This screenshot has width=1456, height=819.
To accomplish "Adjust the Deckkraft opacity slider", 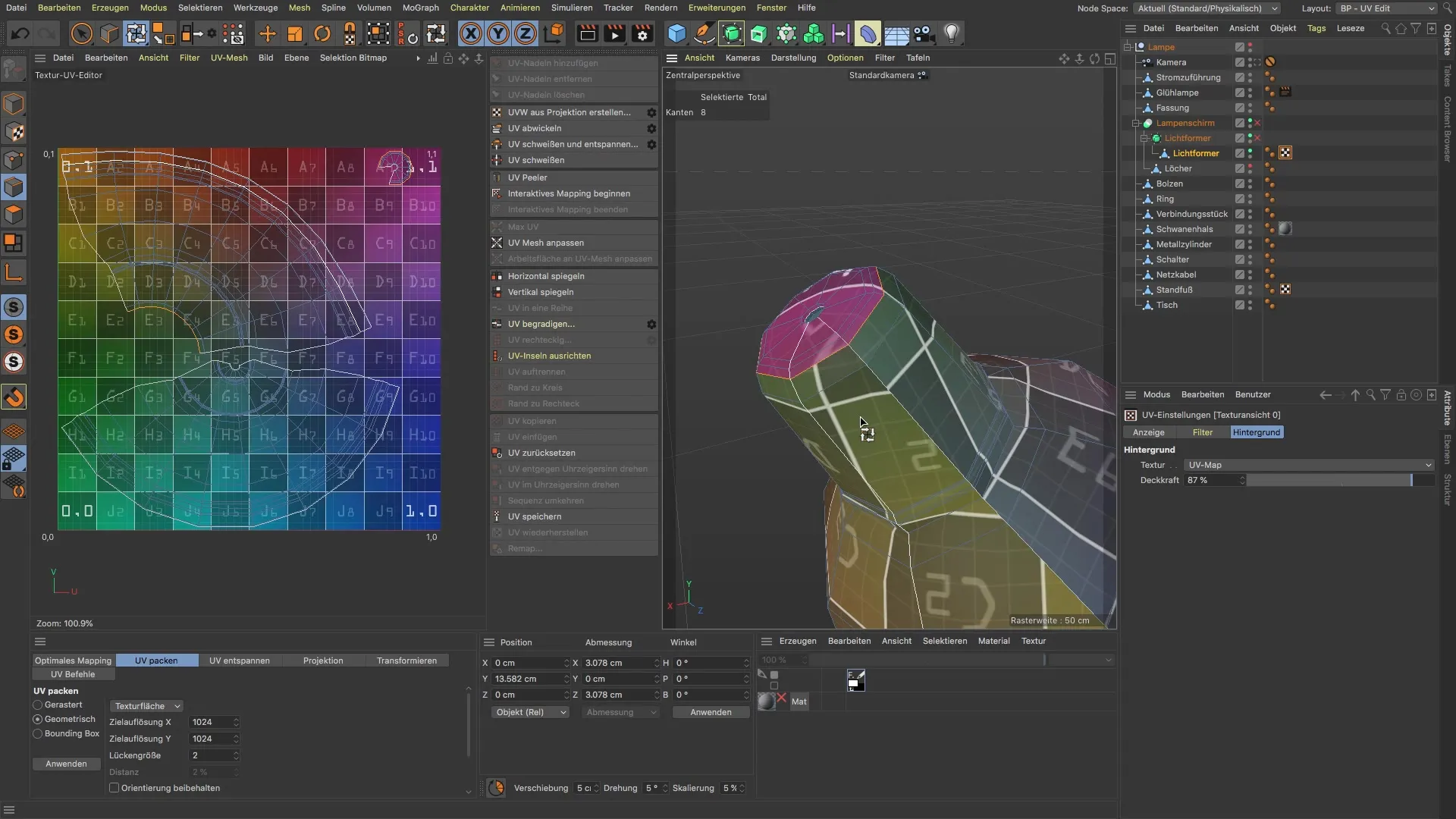I will pos(1340,480).
